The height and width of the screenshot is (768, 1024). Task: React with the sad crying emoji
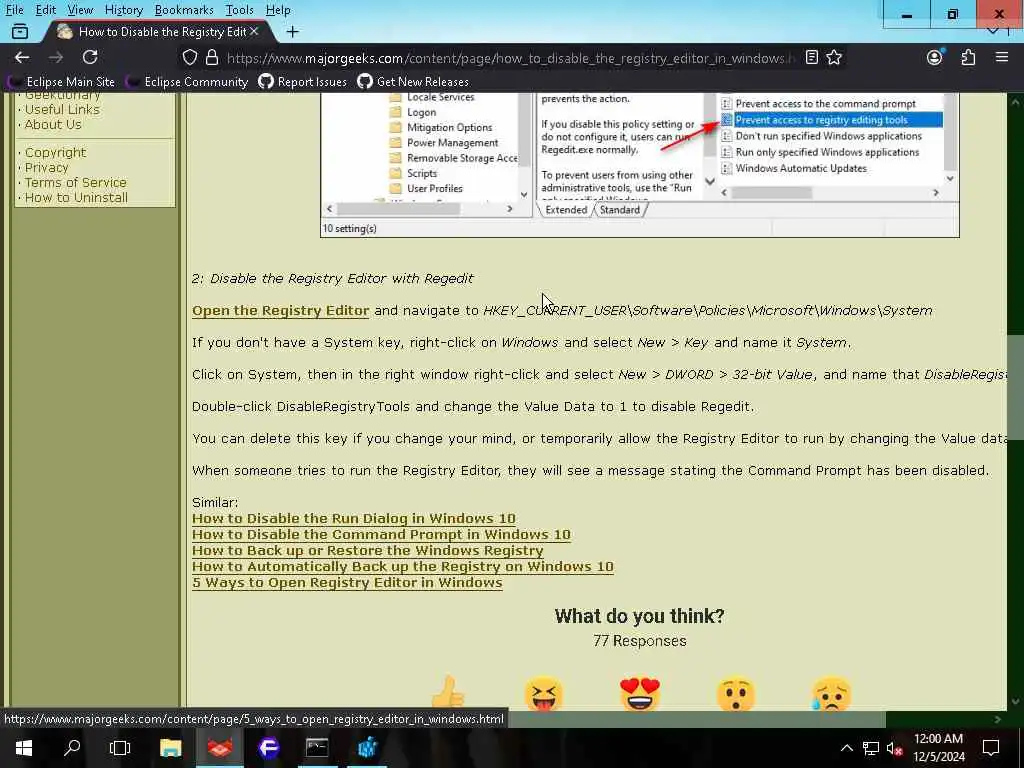pyautogui.click(x=831, y=694)
